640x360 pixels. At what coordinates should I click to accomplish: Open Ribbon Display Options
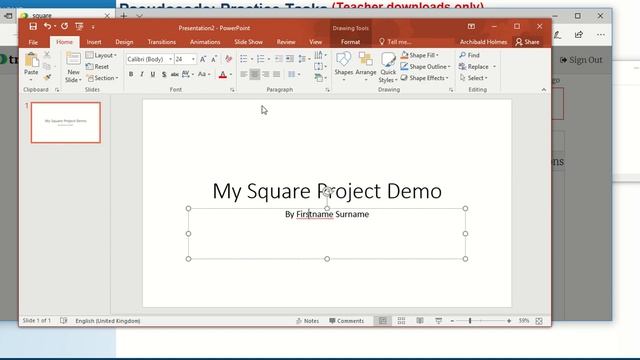[471, 27]
